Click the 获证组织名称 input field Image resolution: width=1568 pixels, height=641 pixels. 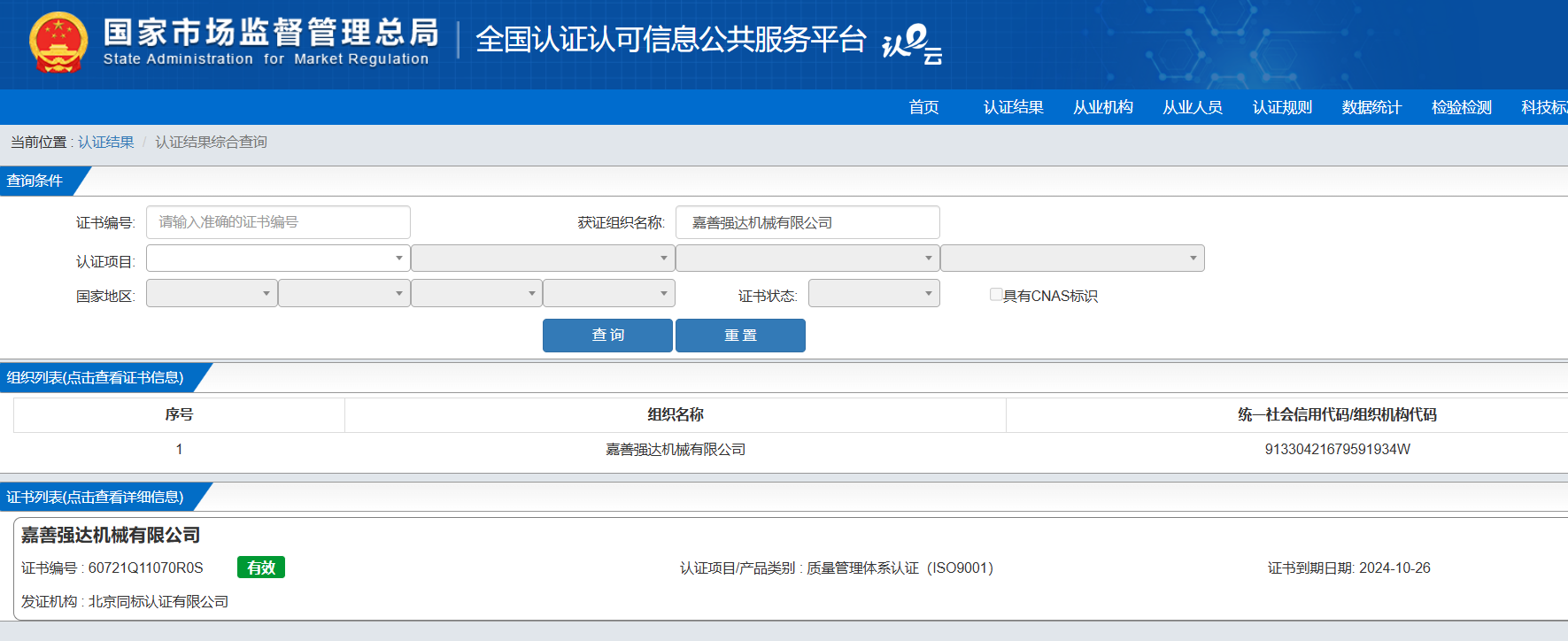[807, 222]
